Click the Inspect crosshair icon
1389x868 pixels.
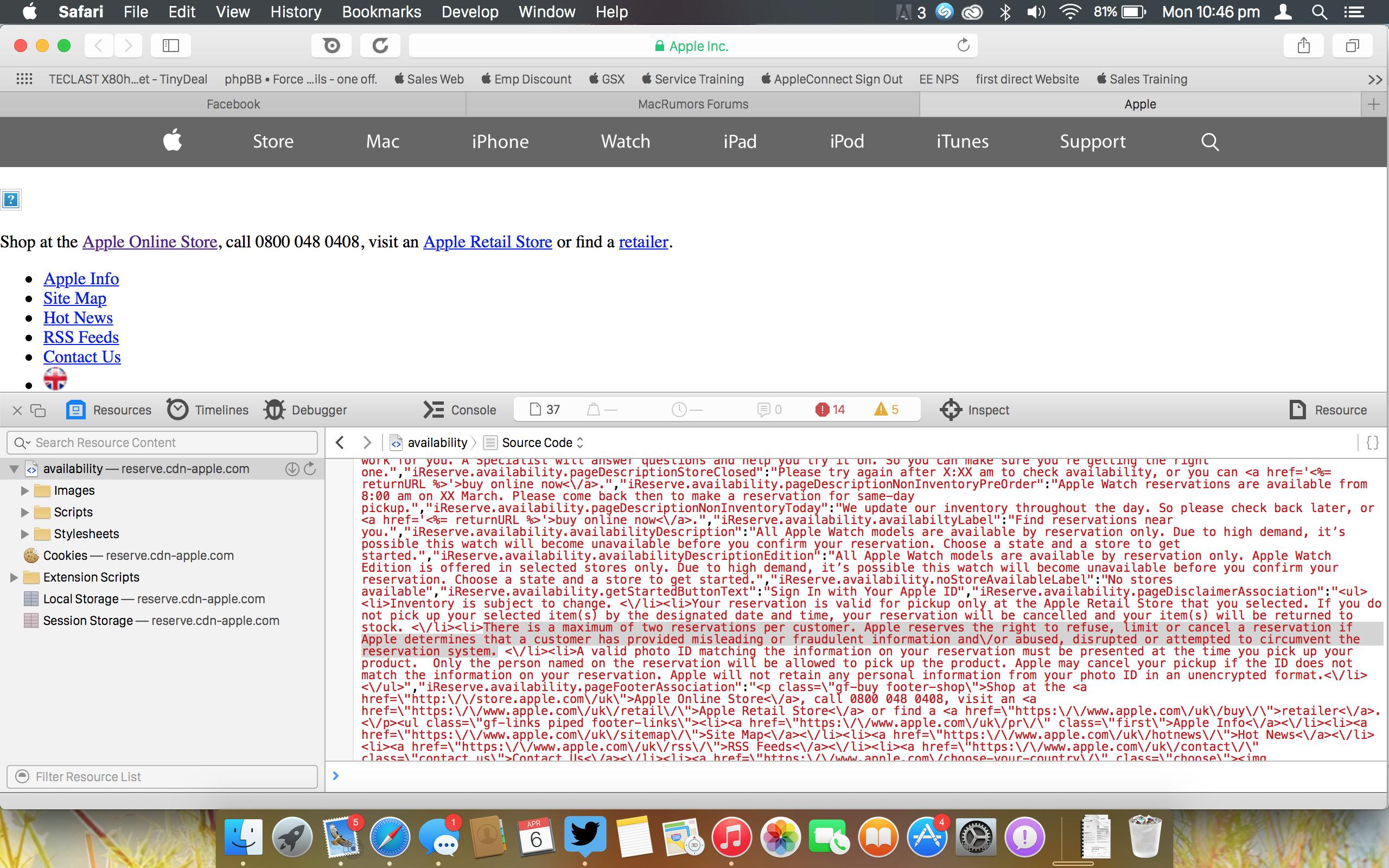[x=951, y=409]
